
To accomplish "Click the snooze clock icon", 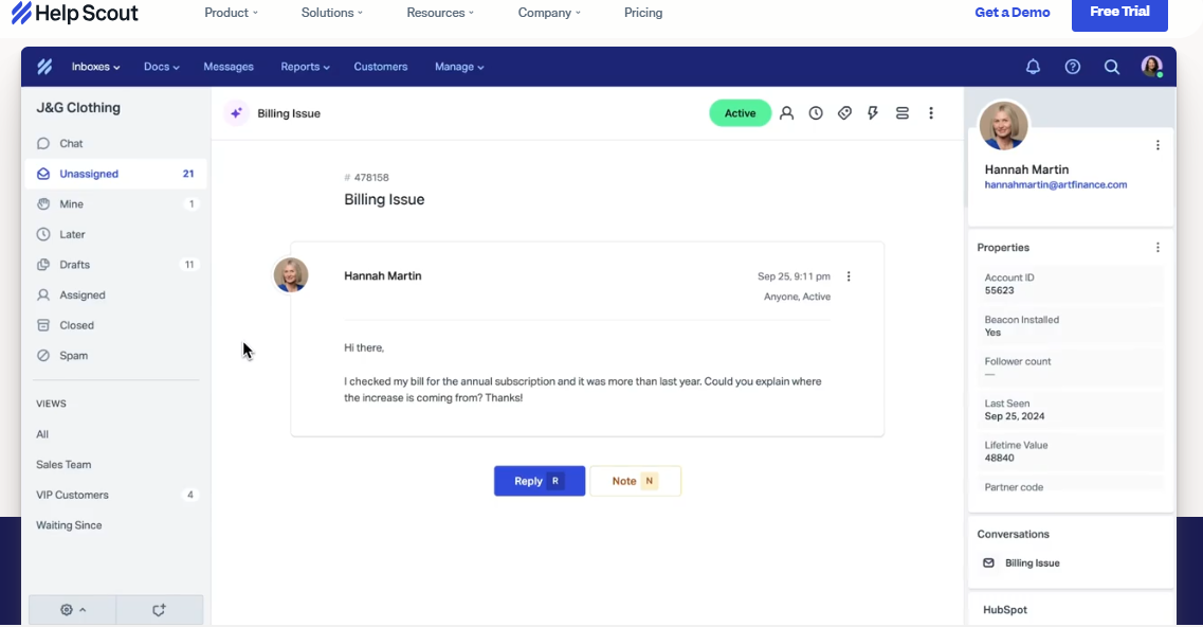I will point(816,113).
